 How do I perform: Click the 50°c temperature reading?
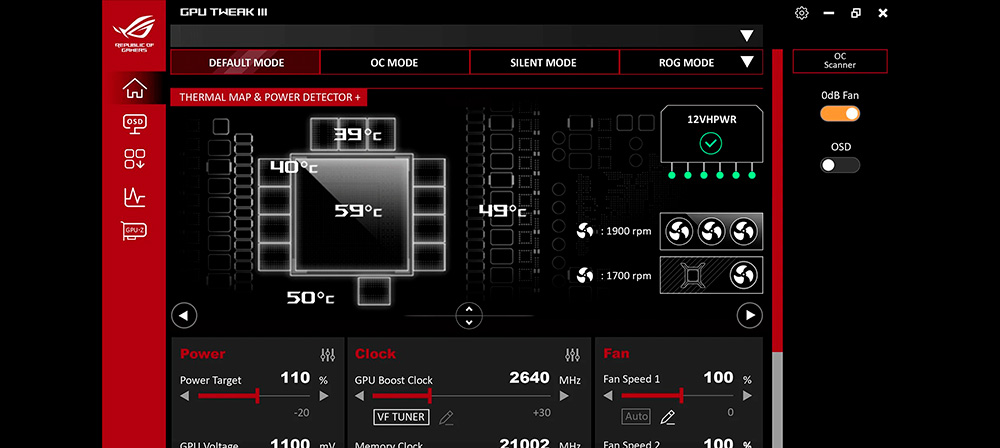[310, 297]
